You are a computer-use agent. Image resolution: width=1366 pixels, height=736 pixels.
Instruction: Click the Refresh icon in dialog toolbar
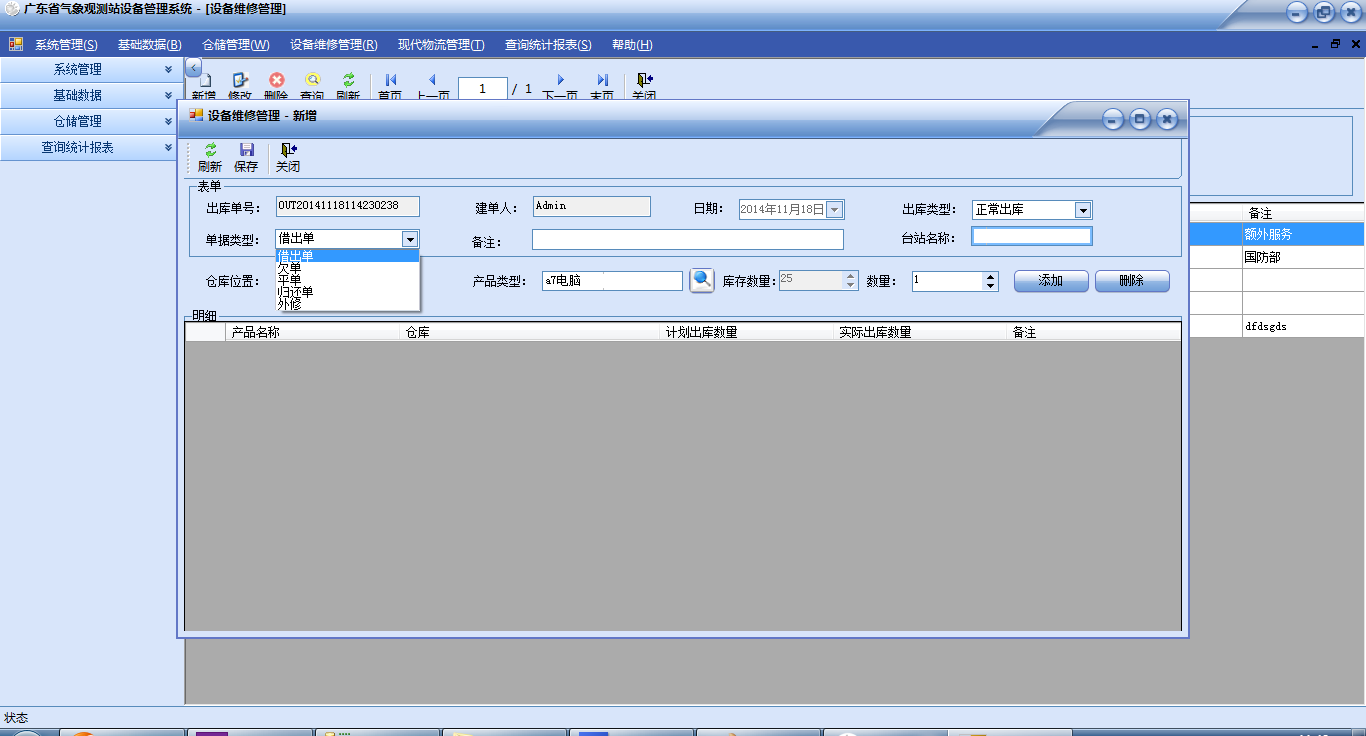tap(210, 150)
